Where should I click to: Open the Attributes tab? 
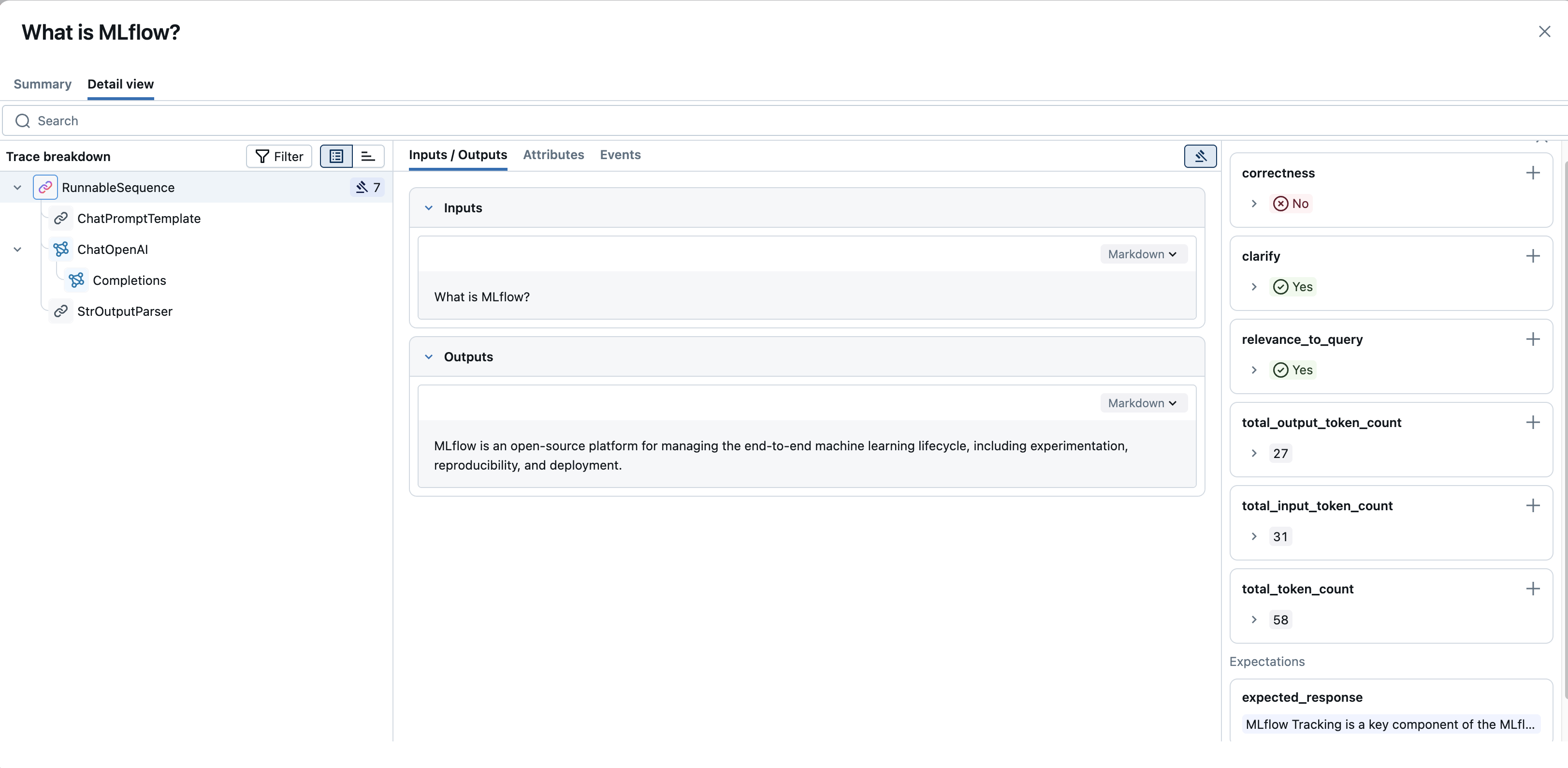pyautogui.click(x=552, y=155)
